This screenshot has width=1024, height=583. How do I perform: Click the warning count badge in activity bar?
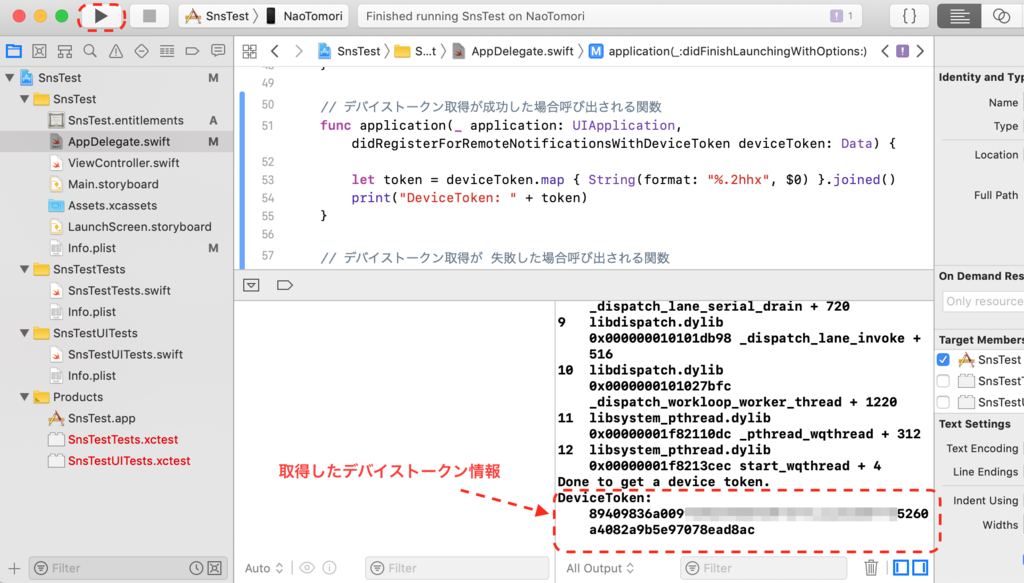point(841,16)
